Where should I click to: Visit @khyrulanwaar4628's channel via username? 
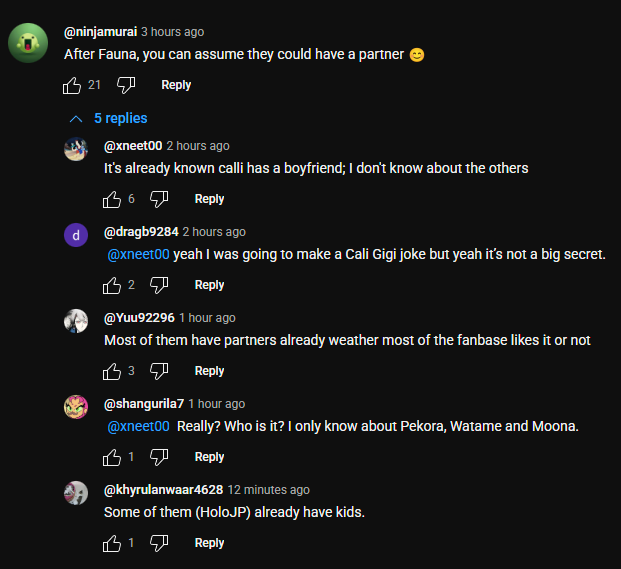click(x=163, y=490)
